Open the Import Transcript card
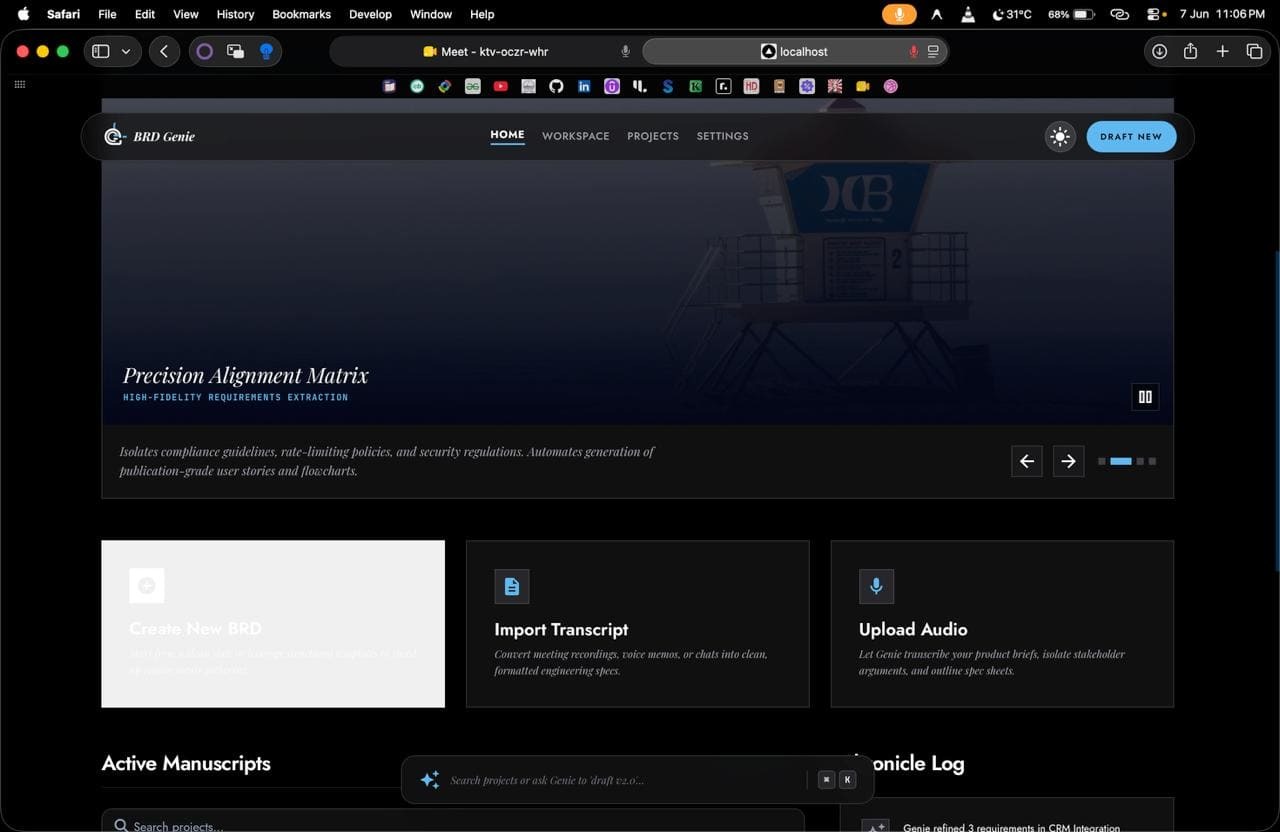The image size is (1280, 832). 637,624
